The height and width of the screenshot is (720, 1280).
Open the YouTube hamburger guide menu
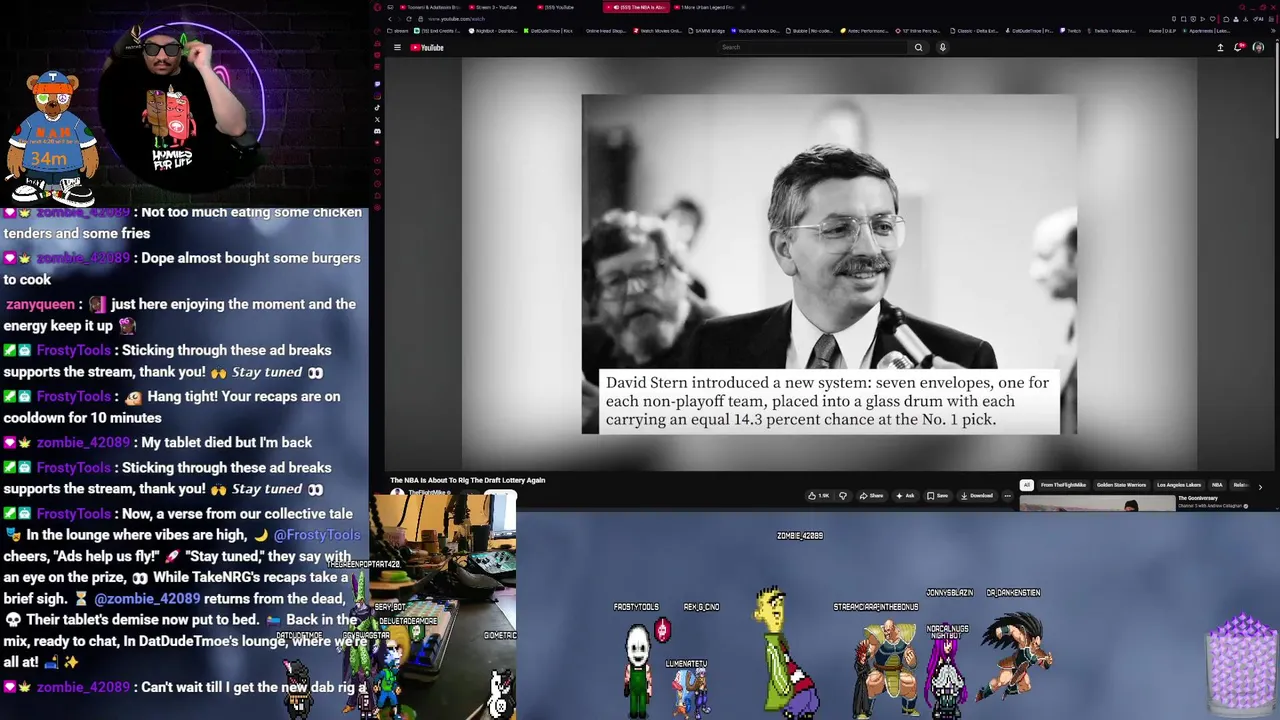397,47
